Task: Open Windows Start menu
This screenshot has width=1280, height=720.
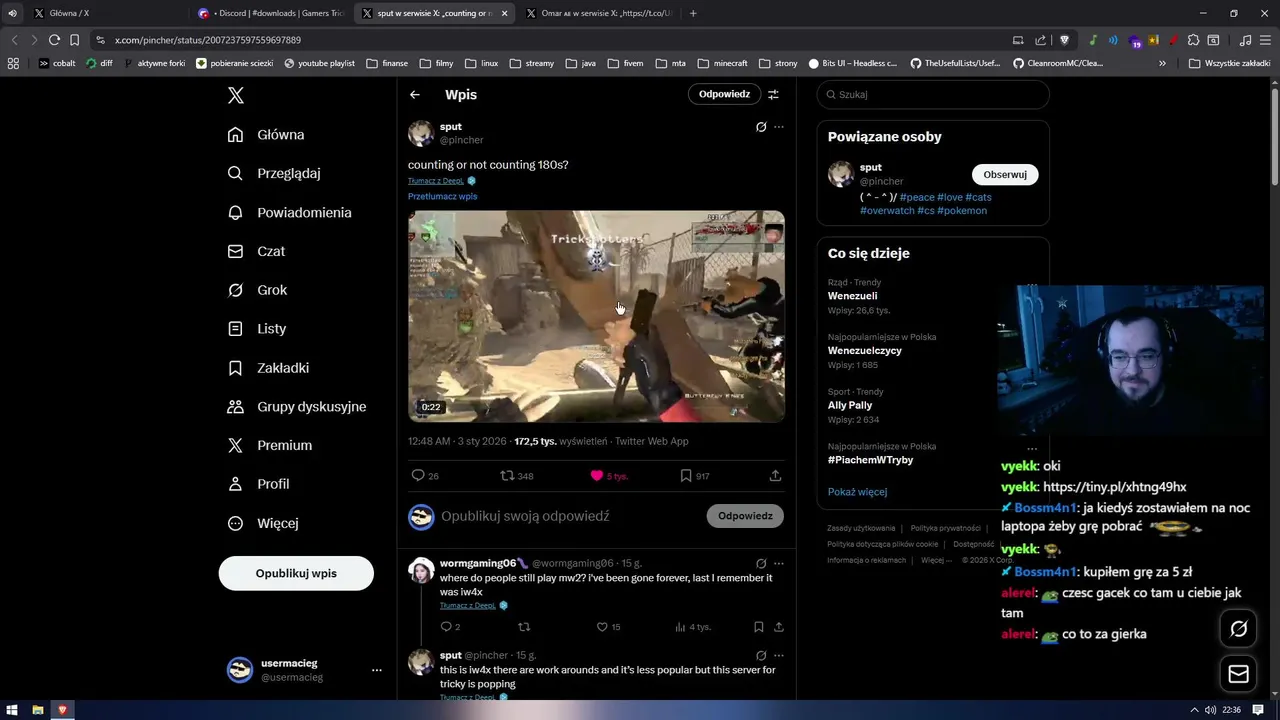Action: pyautogui.click(x=13, y=710)
